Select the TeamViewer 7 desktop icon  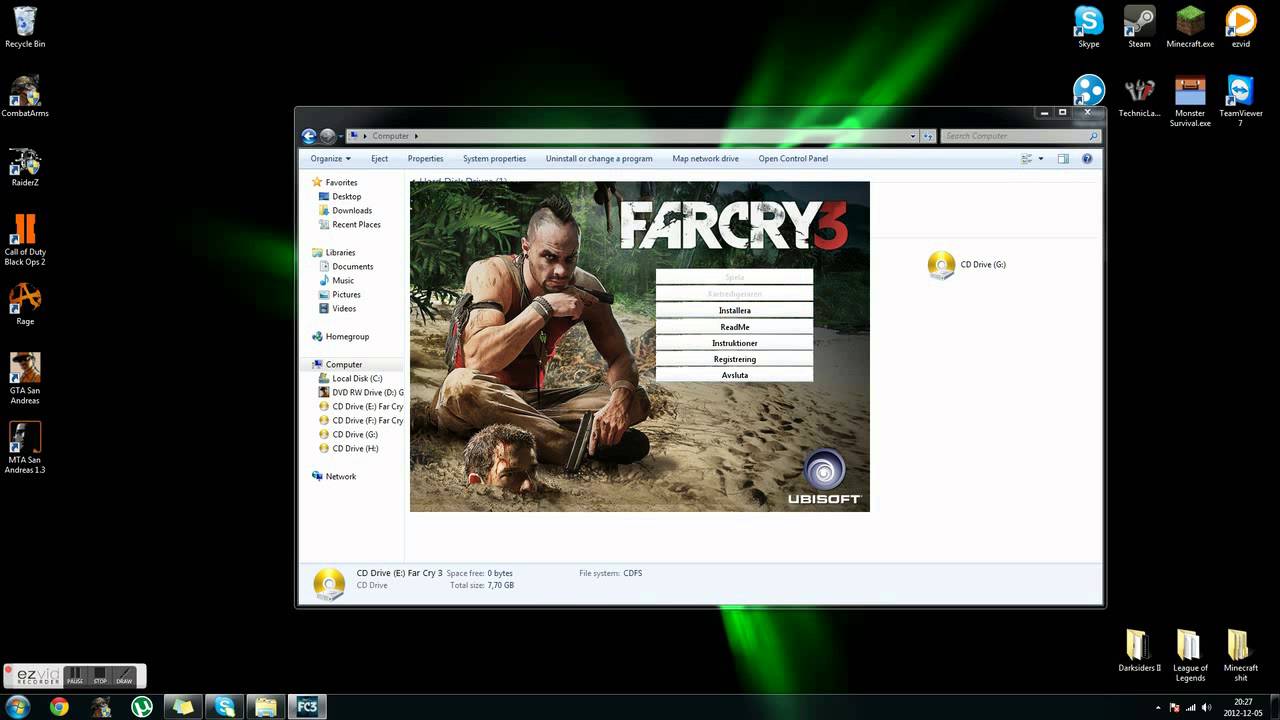1241,101
